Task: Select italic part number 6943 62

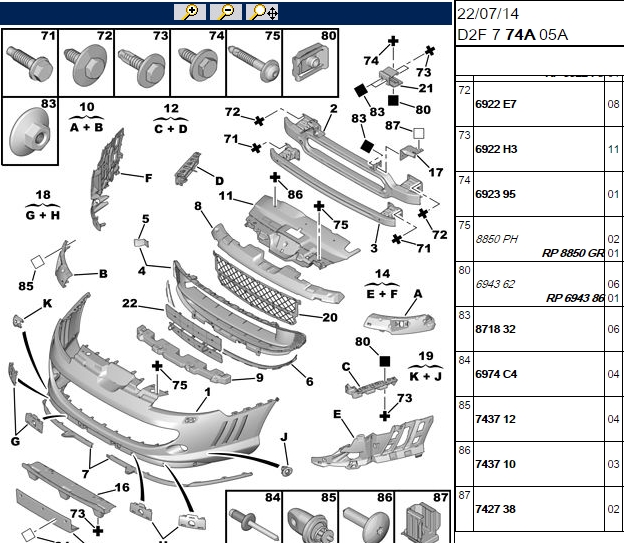Action: coord(495,284)
